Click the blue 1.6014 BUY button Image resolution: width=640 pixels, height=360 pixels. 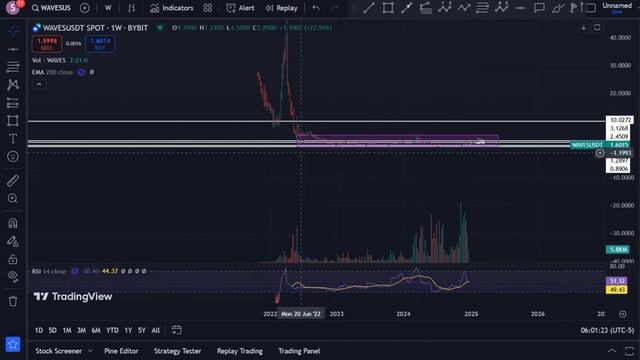[x=100, y=44]
